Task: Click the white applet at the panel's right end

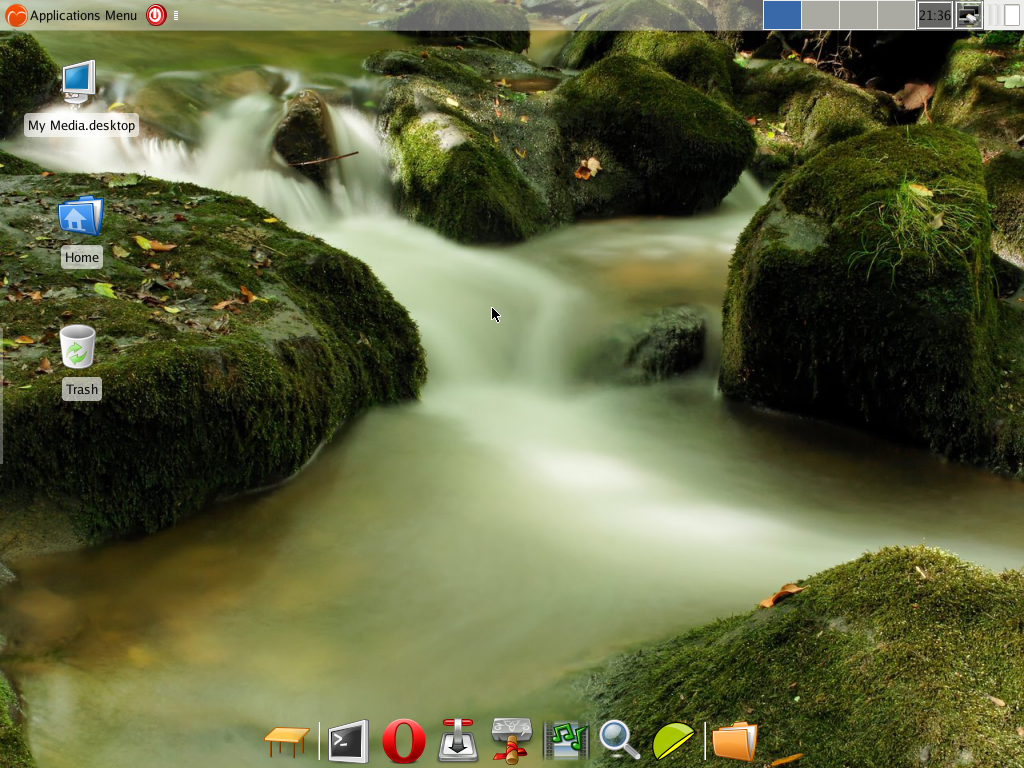Action: [x=1011, y=15]
